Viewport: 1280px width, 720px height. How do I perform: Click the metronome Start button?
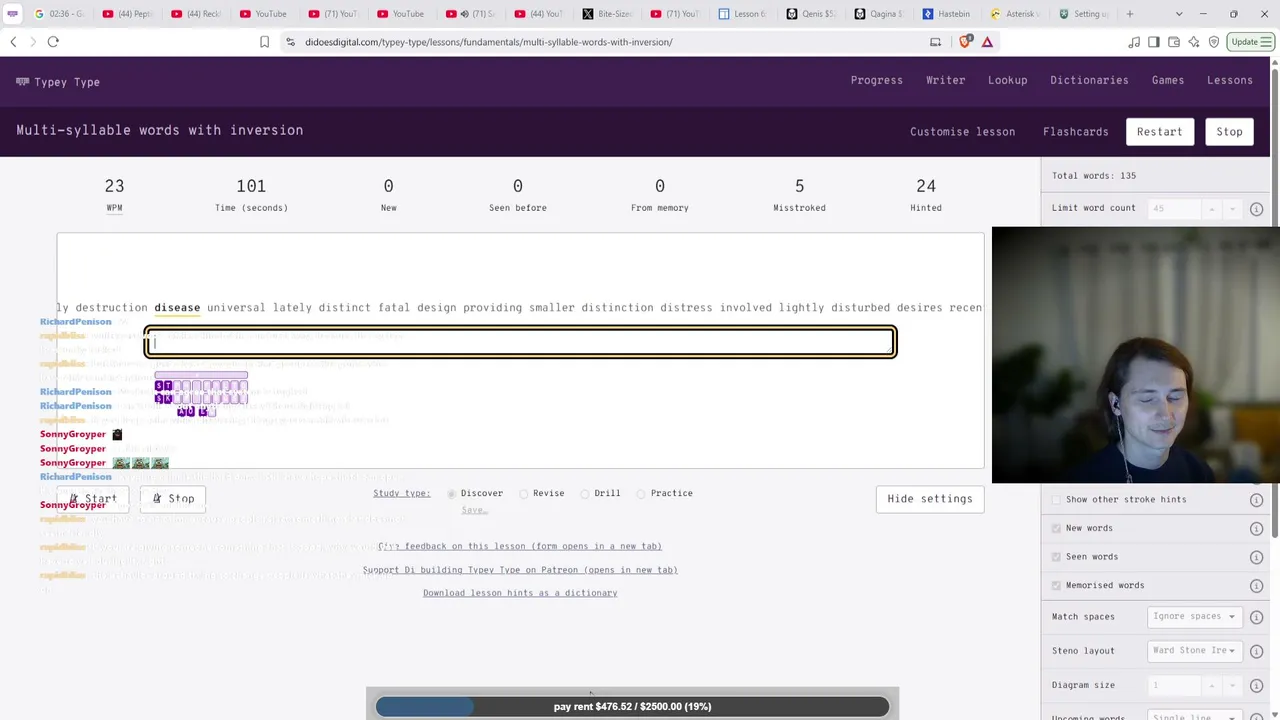(x=93, y=499)
